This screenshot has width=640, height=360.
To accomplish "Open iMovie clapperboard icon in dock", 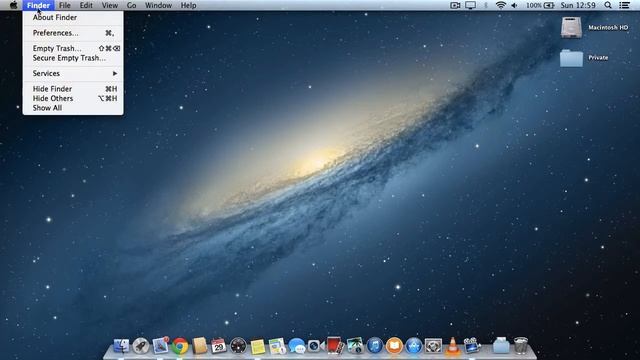I will (x=472, y=345).
